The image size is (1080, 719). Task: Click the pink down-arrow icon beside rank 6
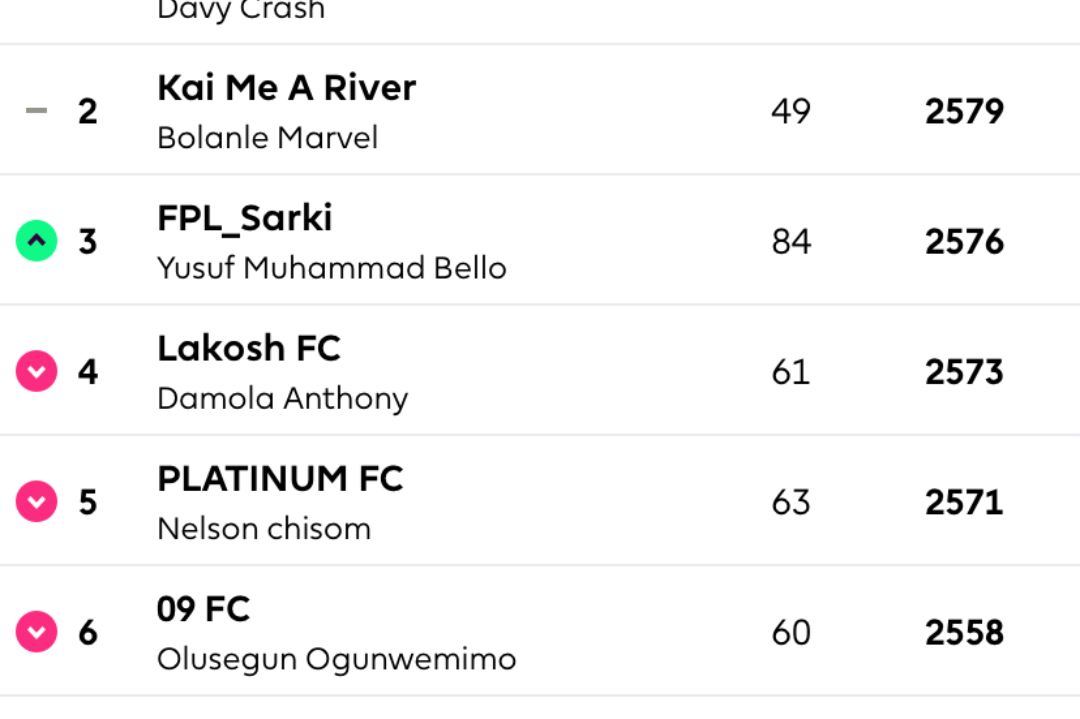(37, 632)
